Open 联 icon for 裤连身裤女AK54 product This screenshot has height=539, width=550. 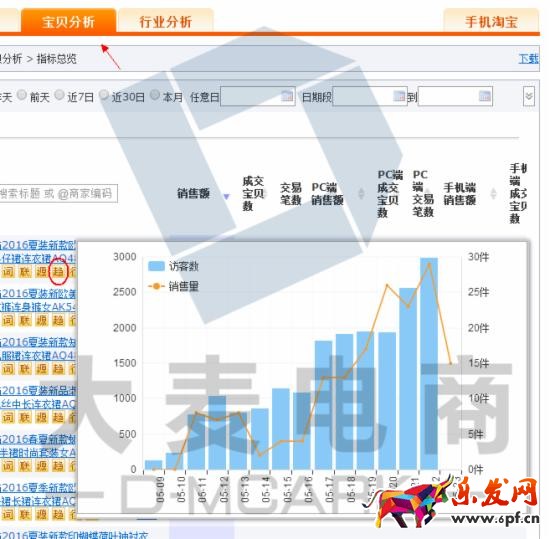point(25,320)
